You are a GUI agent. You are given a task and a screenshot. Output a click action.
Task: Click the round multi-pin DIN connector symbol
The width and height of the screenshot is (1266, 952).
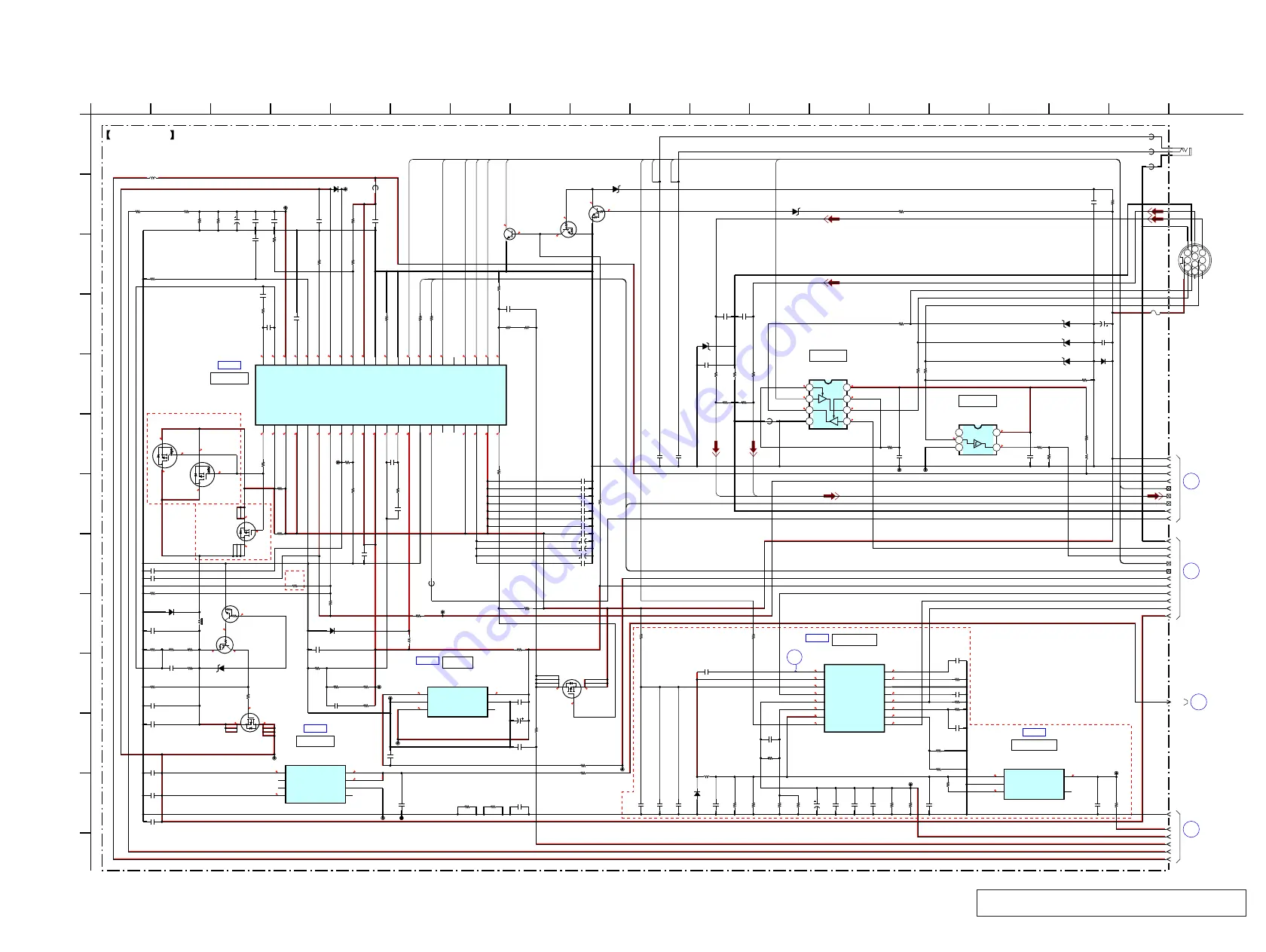click(1194, 261)
